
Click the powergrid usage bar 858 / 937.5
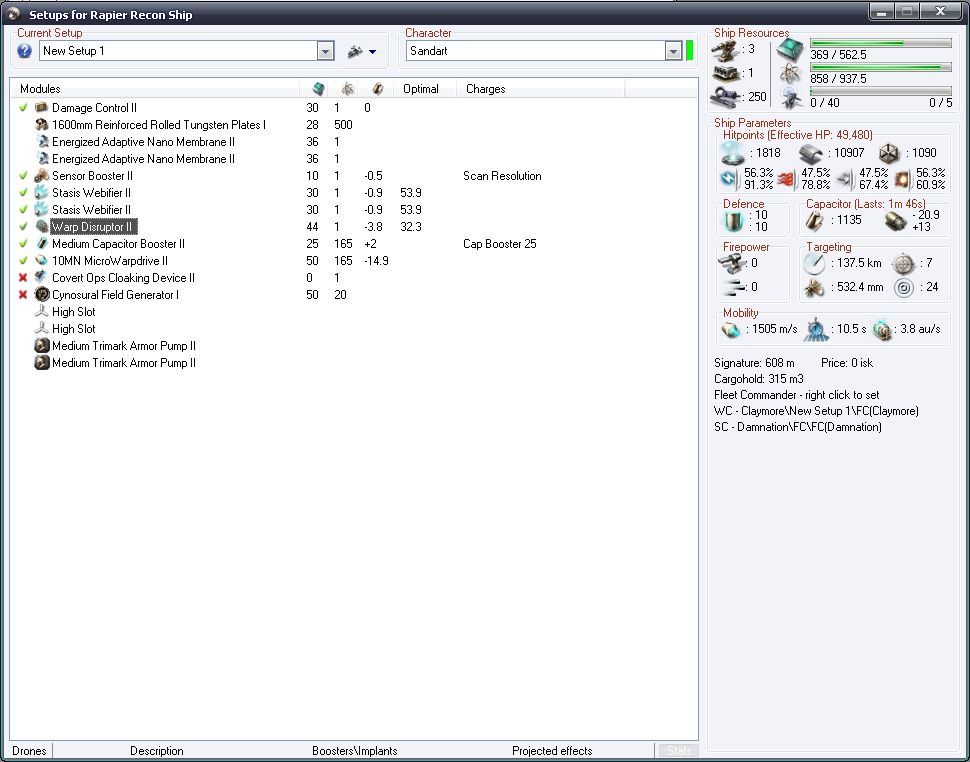coord(880,67)
